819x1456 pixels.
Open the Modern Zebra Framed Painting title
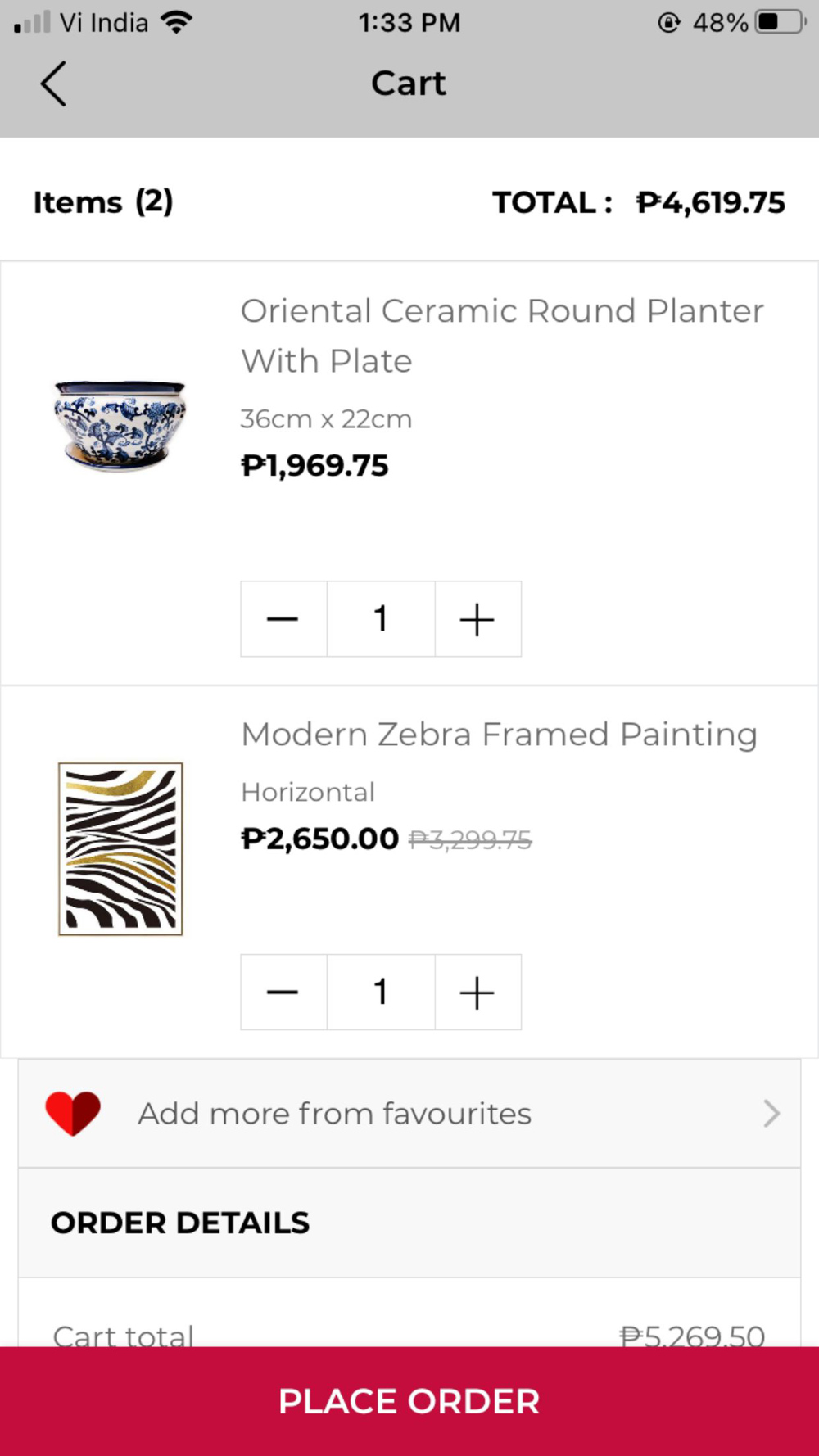coord(499,735)
